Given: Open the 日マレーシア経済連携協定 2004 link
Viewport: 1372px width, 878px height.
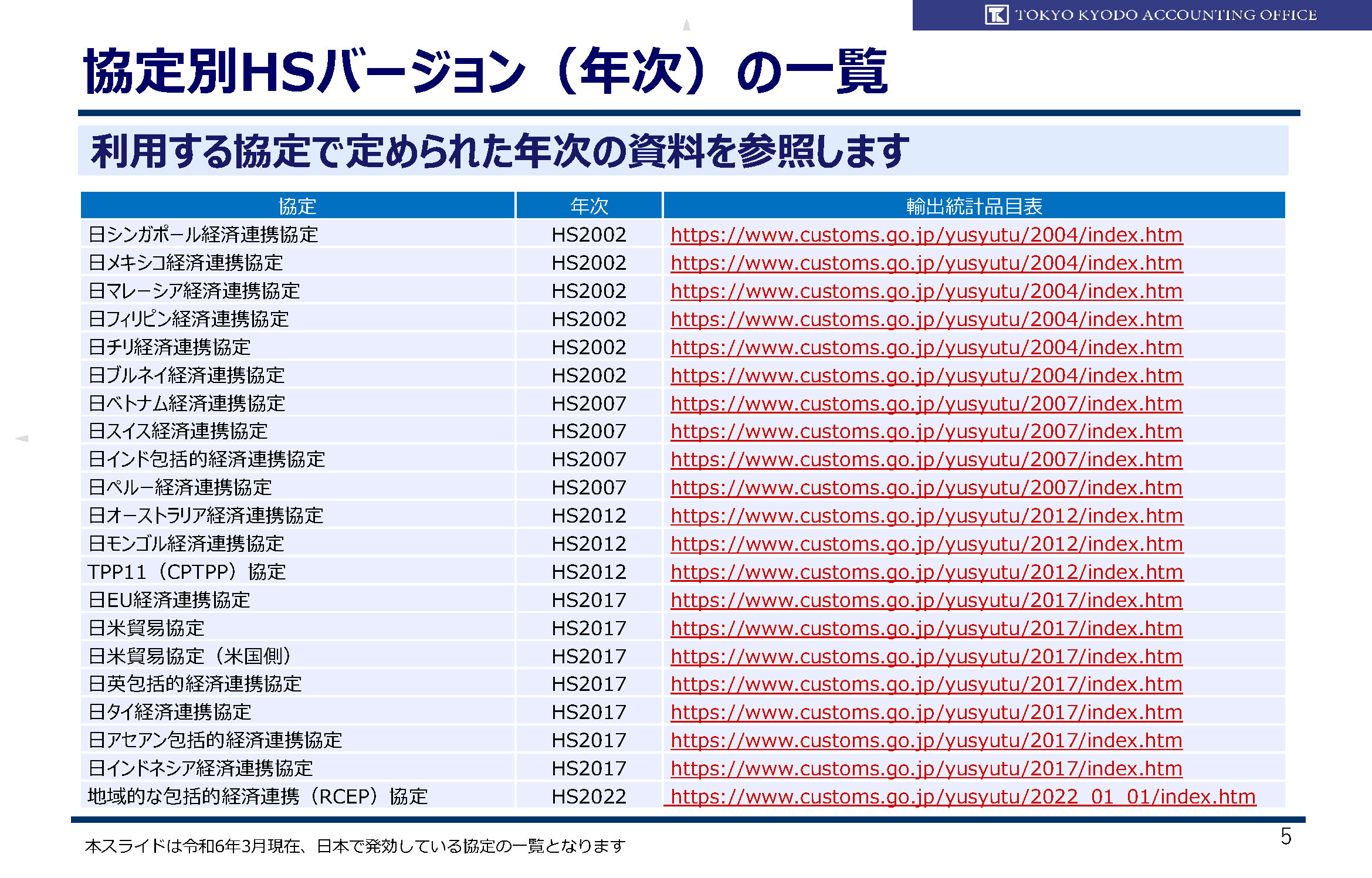Looking at the screenshot, I should 926,291.
